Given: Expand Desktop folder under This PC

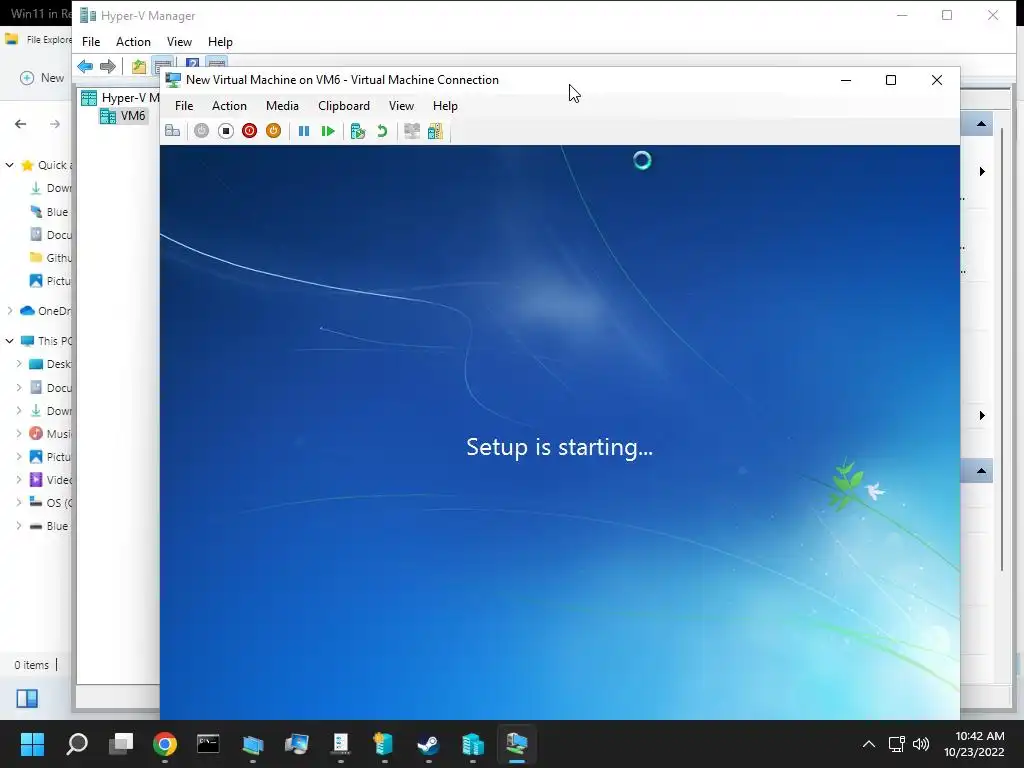Looking at the screenshot, I should pyautogui.click(x=19, y=364).
